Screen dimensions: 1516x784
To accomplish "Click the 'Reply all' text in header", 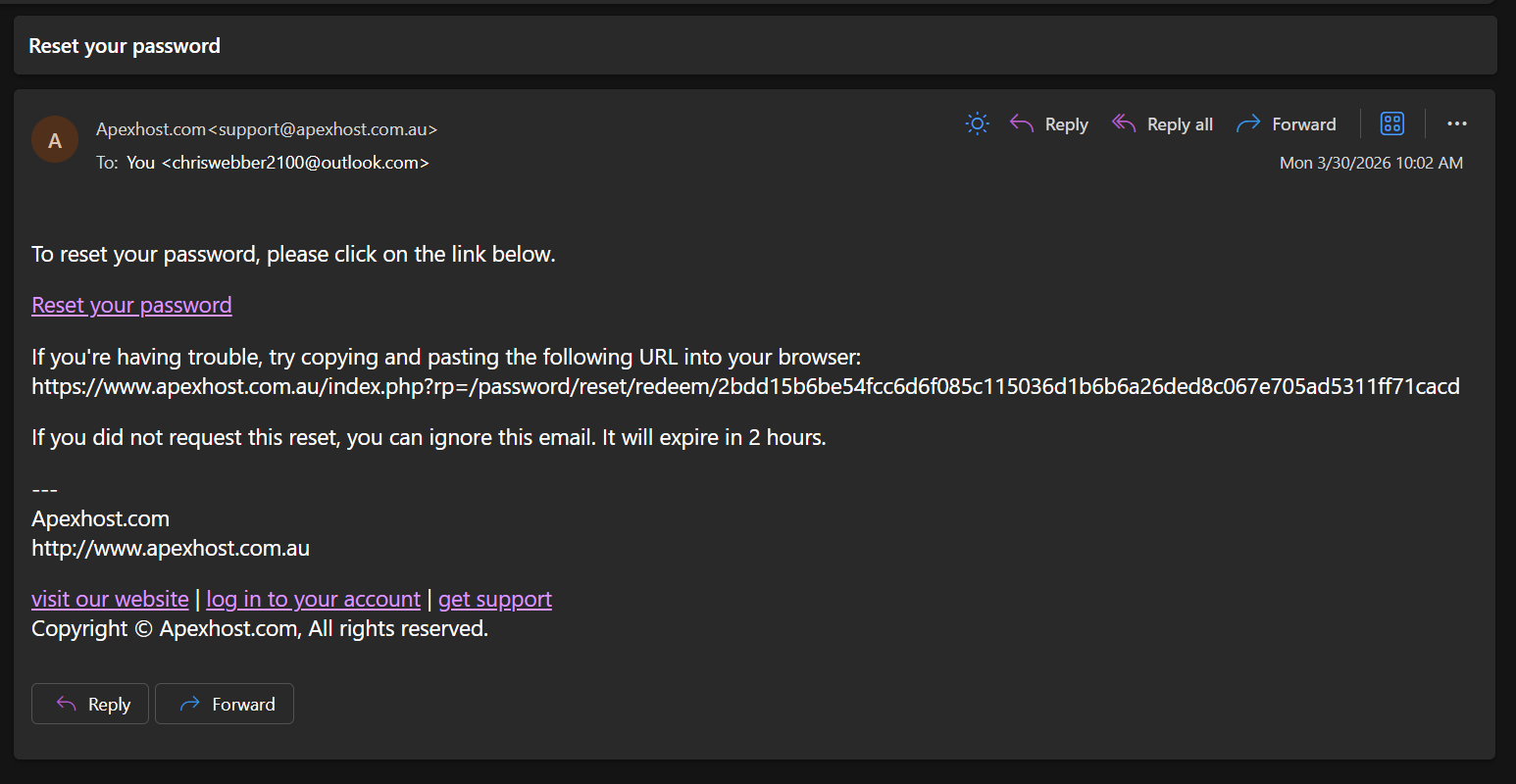I will pyautogui.click(x=1180, y=124).
